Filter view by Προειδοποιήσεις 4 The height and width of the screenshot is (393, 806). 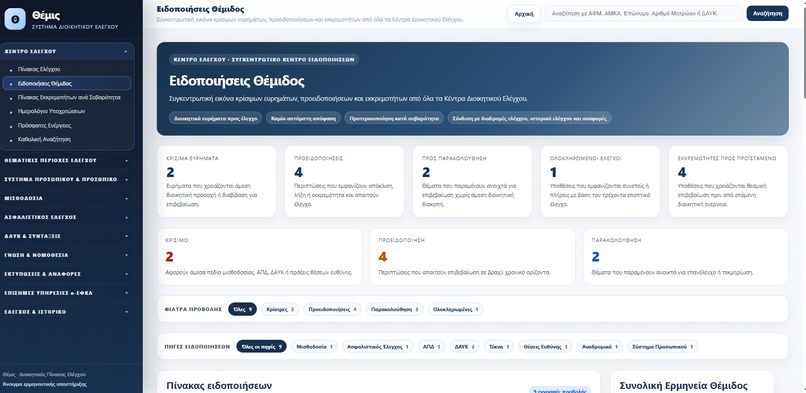coord(332,309)
